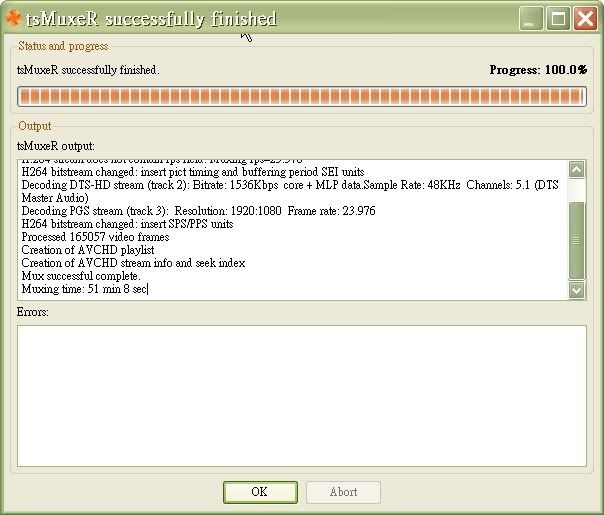Click the Abort button

343,492
